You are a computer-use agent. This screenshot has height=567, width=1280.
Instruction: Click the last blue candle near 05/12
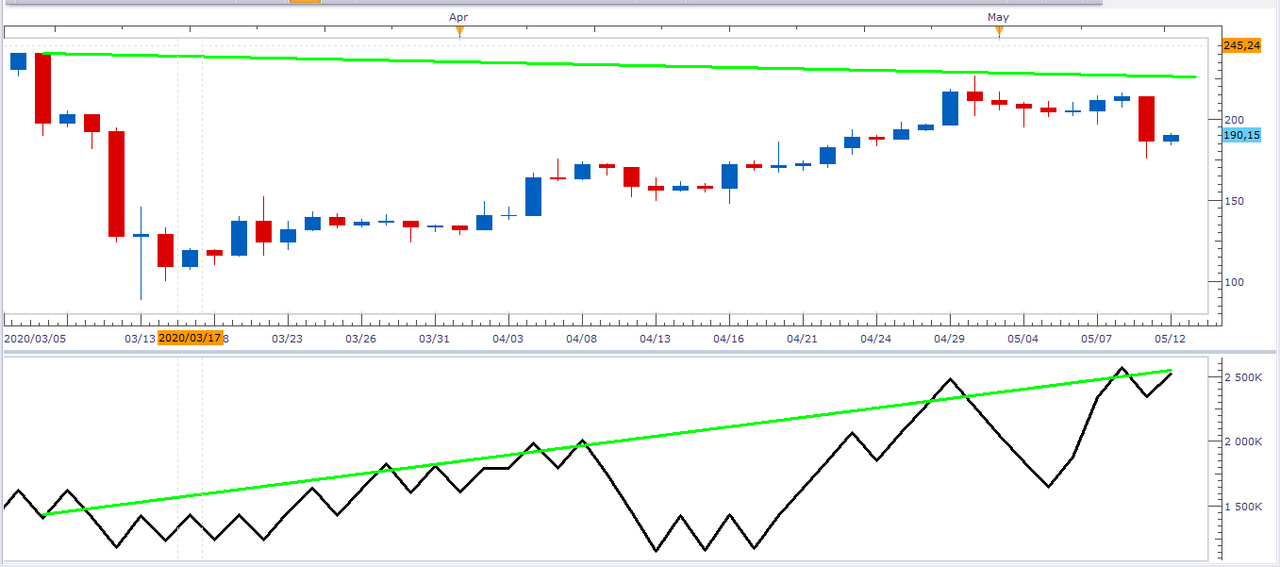point(1170,139)
